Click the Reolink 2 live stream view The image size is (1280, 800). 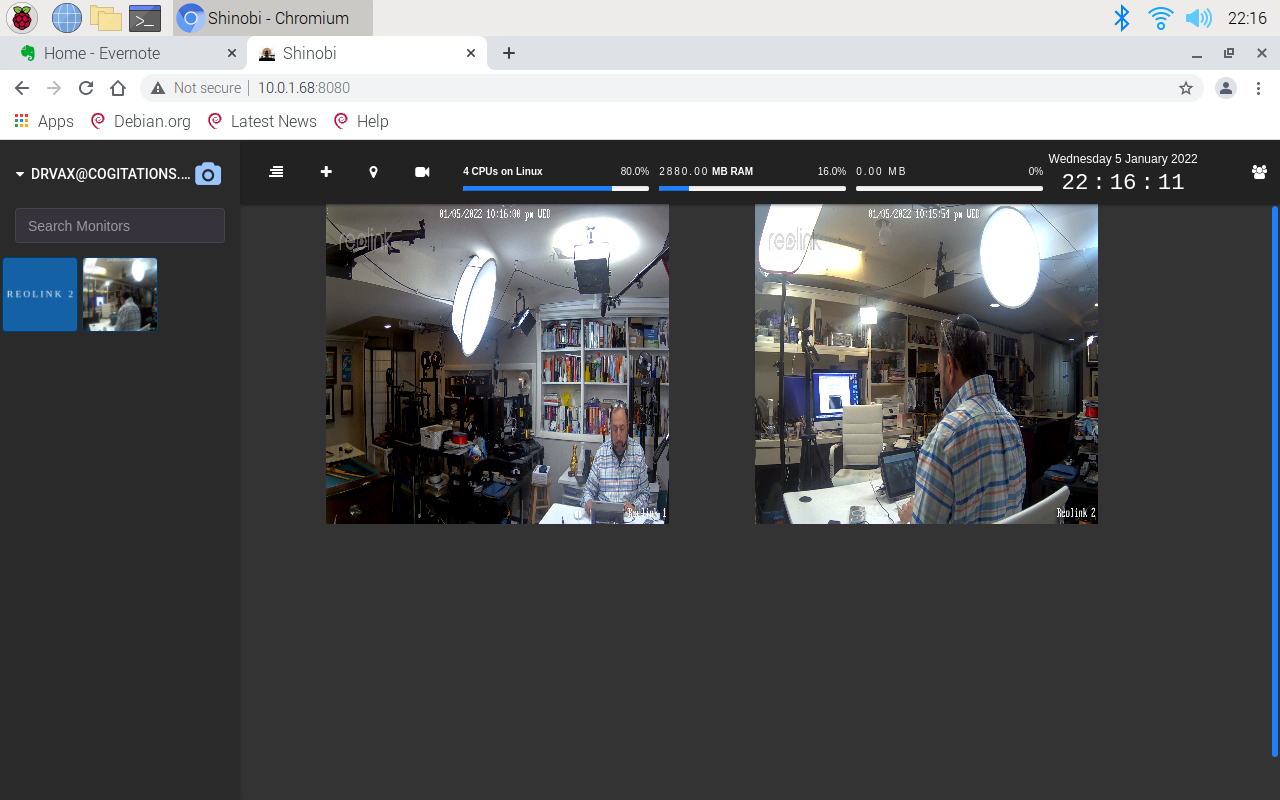(926, 364)
